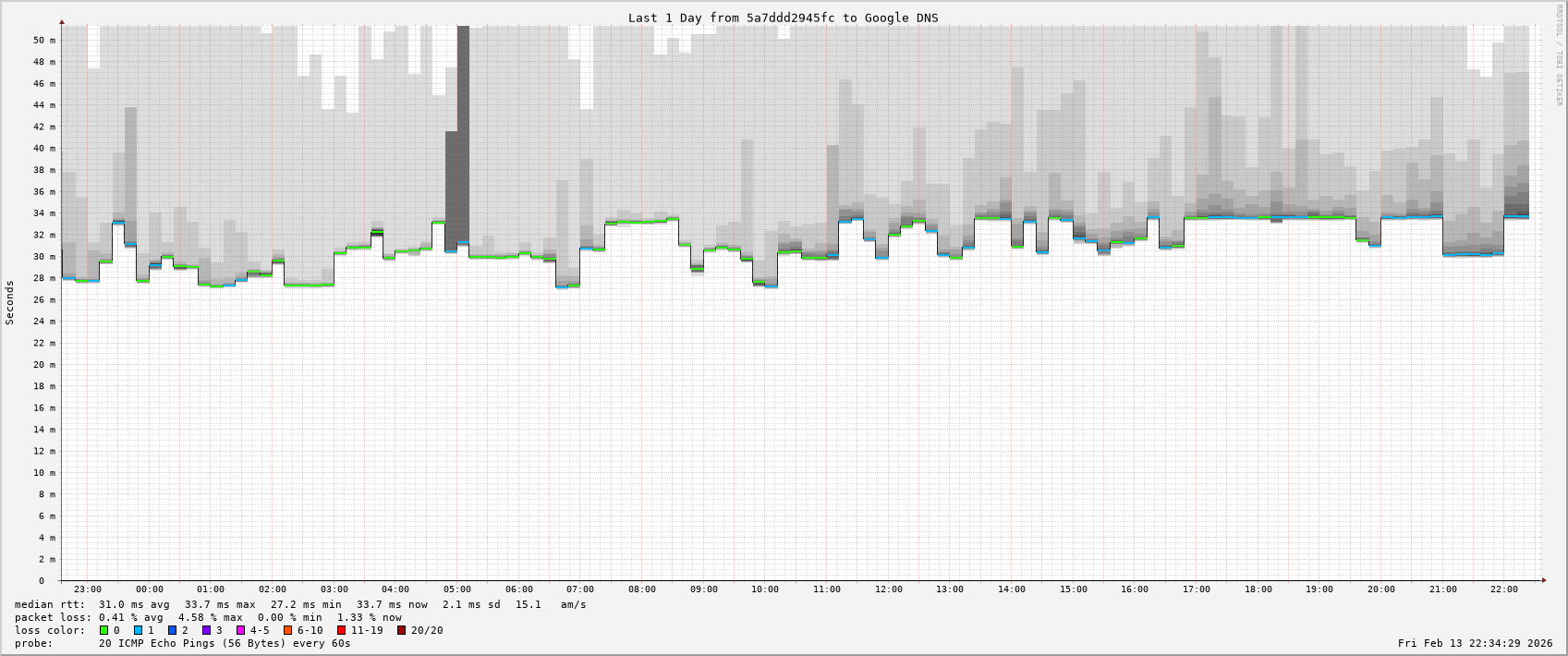Click the Seconds y-axis label

coord(10,303)
